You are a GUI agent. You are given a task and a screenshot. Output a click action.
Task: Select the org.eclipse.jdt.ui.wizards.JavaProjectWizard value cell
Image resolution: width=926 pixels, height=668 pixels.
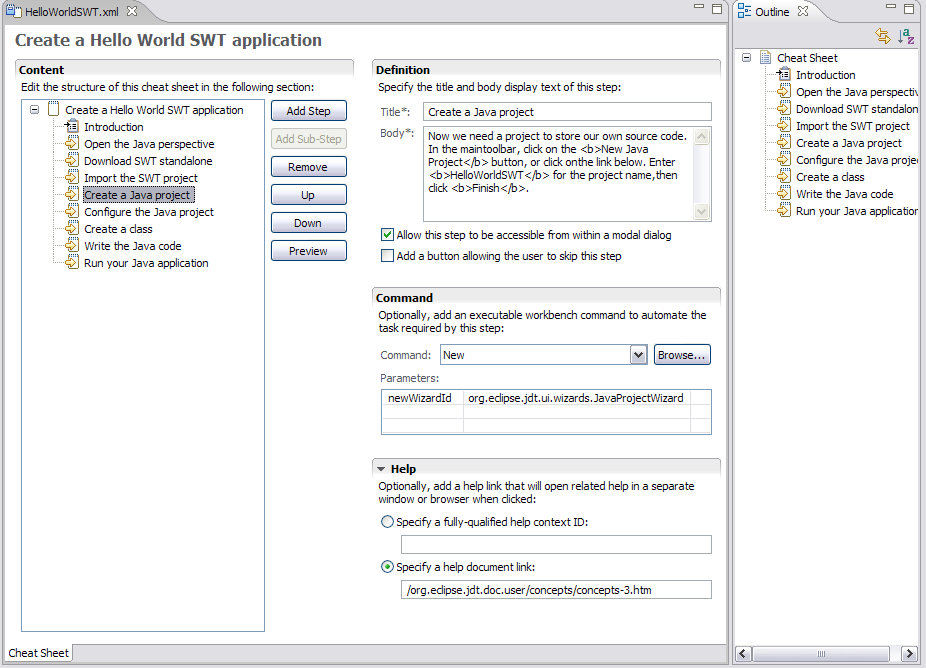(x=576, y=398)
